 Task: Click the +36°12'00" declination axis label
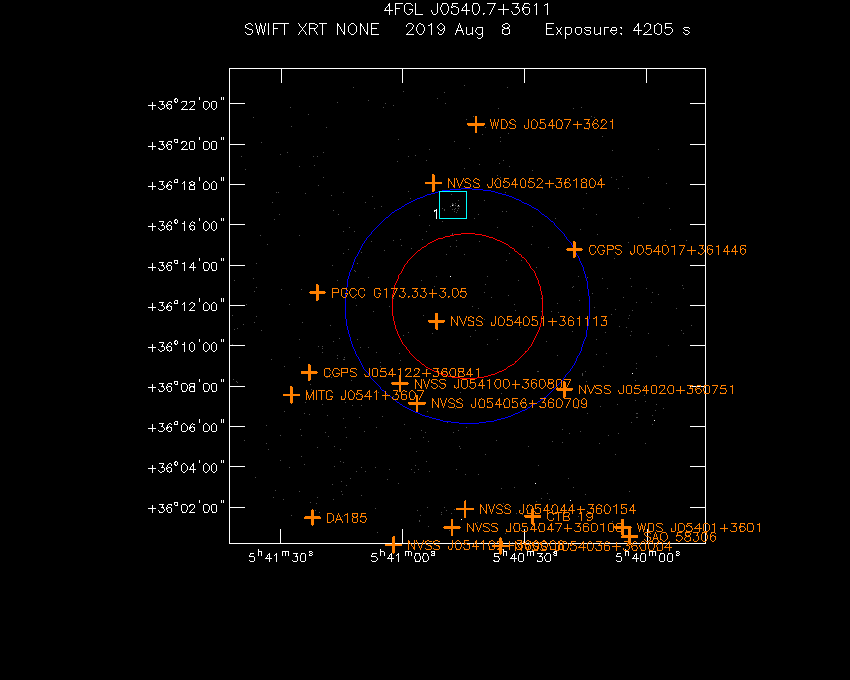(x=186, y=306)
